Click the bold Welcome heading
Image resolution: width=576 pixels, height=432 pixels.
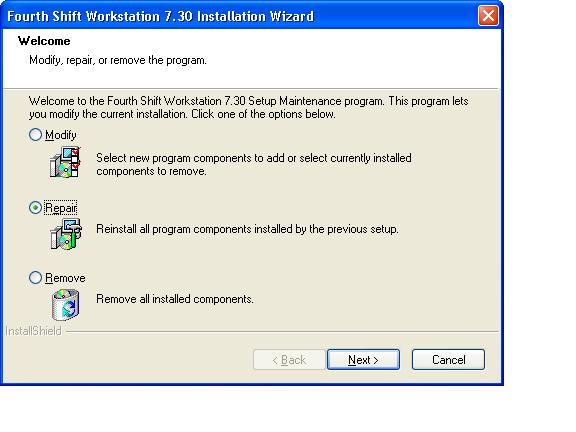point(44,41)
